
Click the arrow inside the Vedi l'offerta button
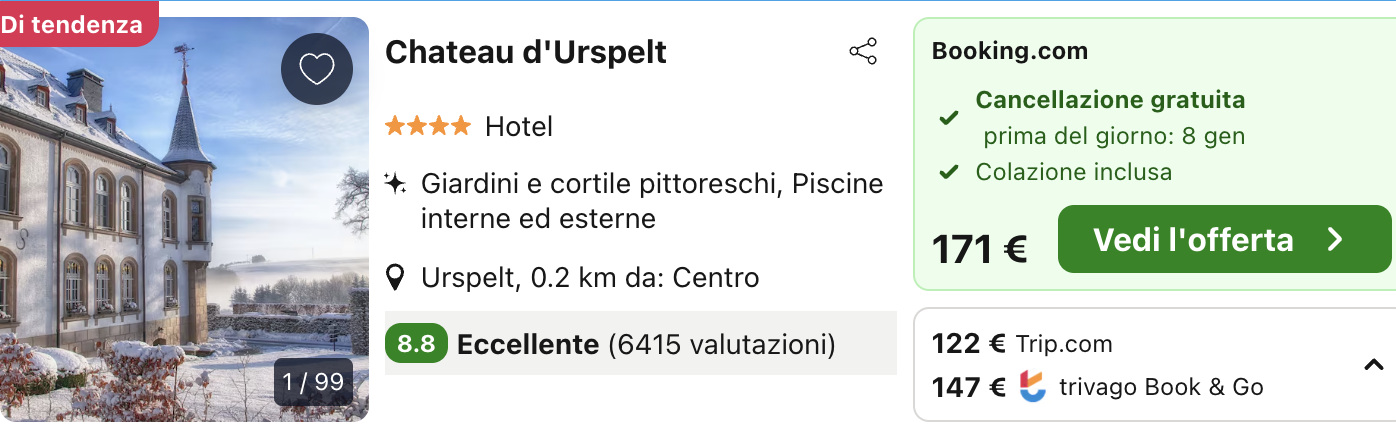tap(1335, 240)
